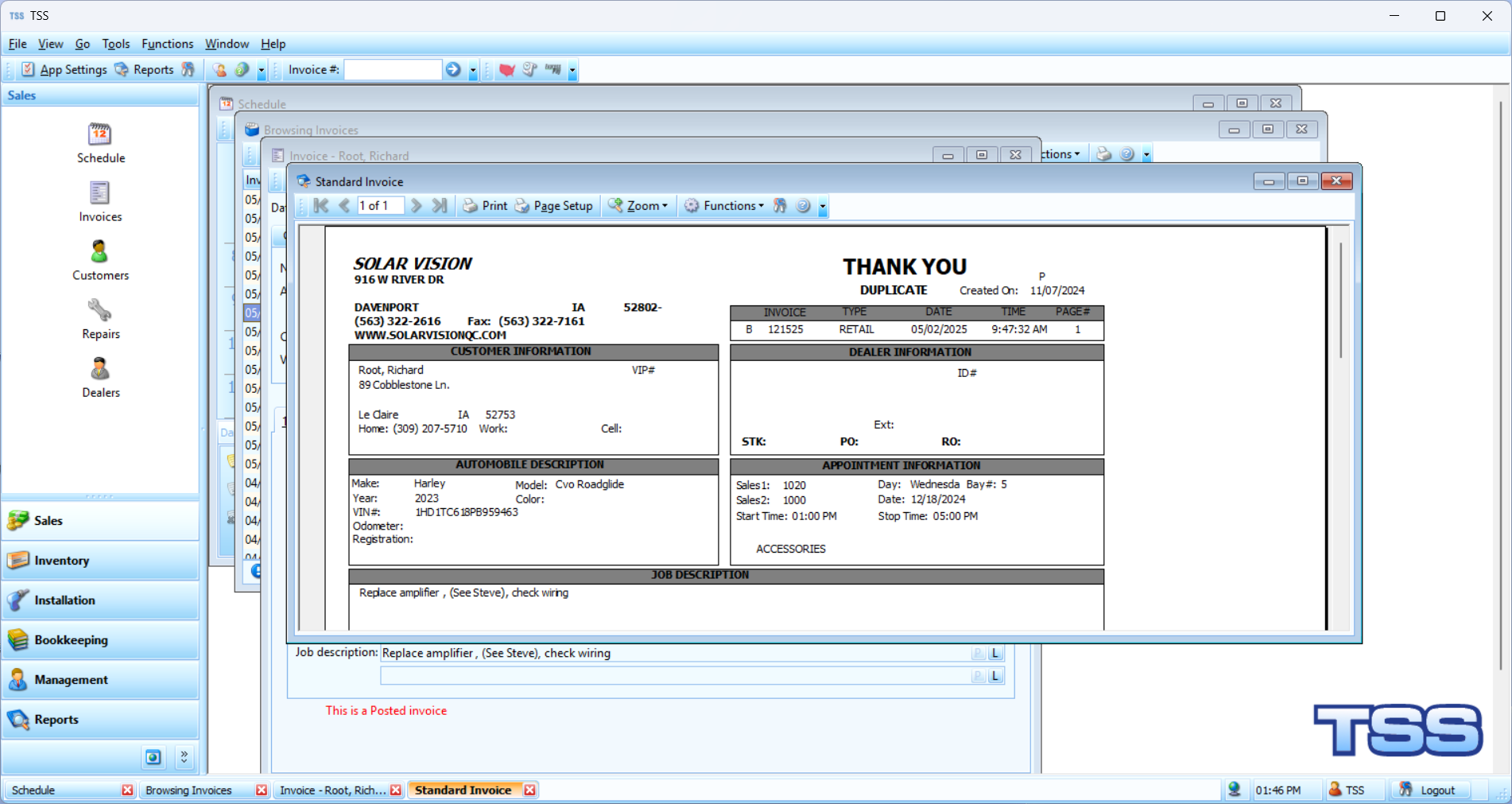Screen dimensions: 1512x804
Task: Open the Functions dropdown in Standard Invoice
Action: click(724, 206)
